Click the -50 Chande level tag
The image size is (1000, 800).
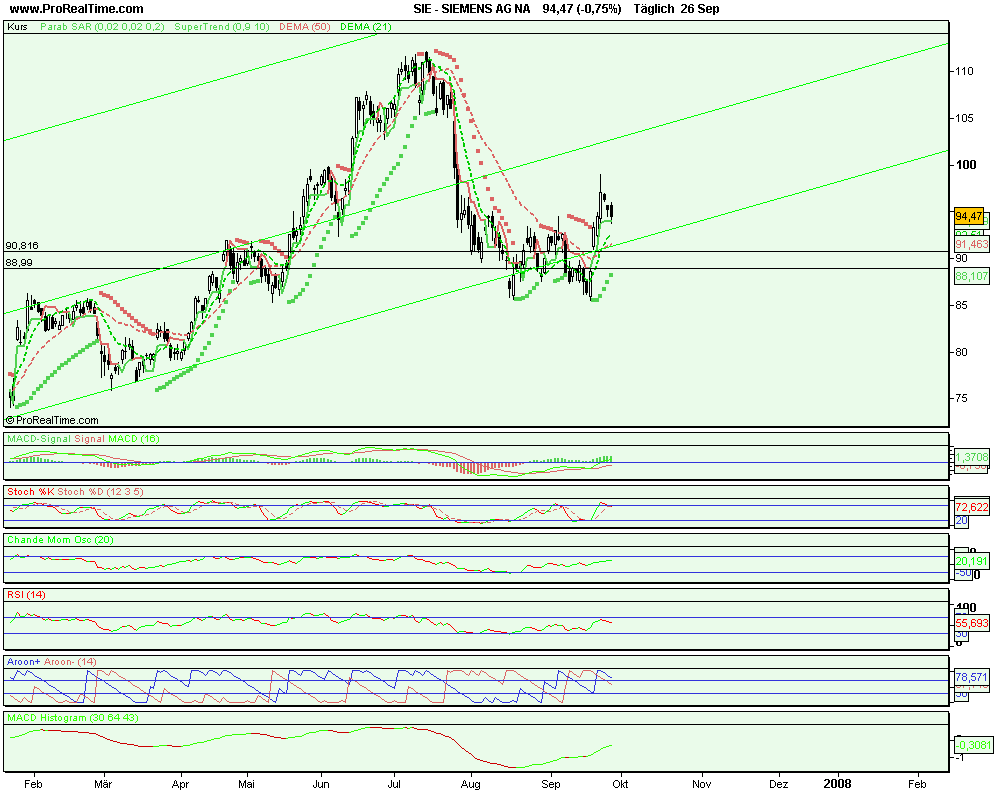(964, 574)
